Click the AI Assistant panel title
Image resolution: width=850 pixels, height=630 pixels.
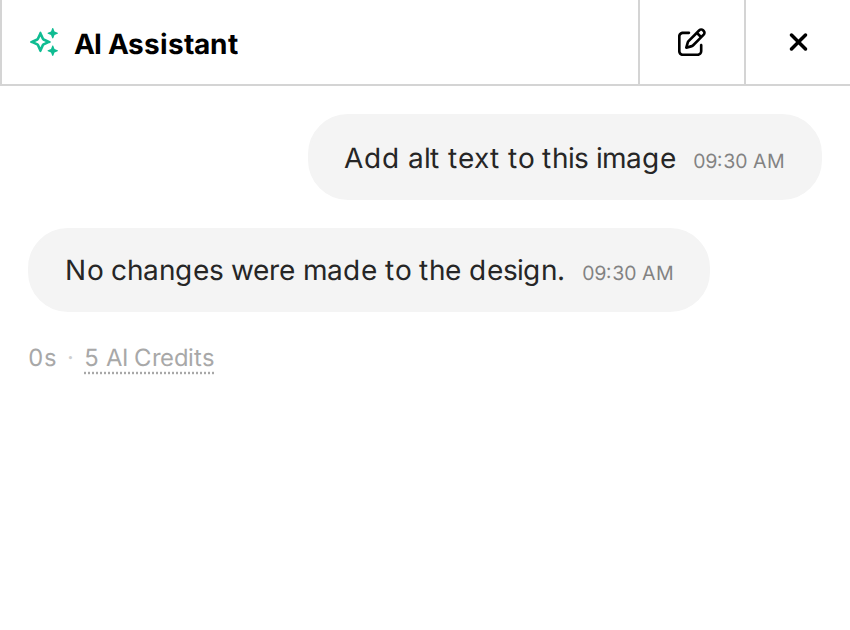coord(156,44)
